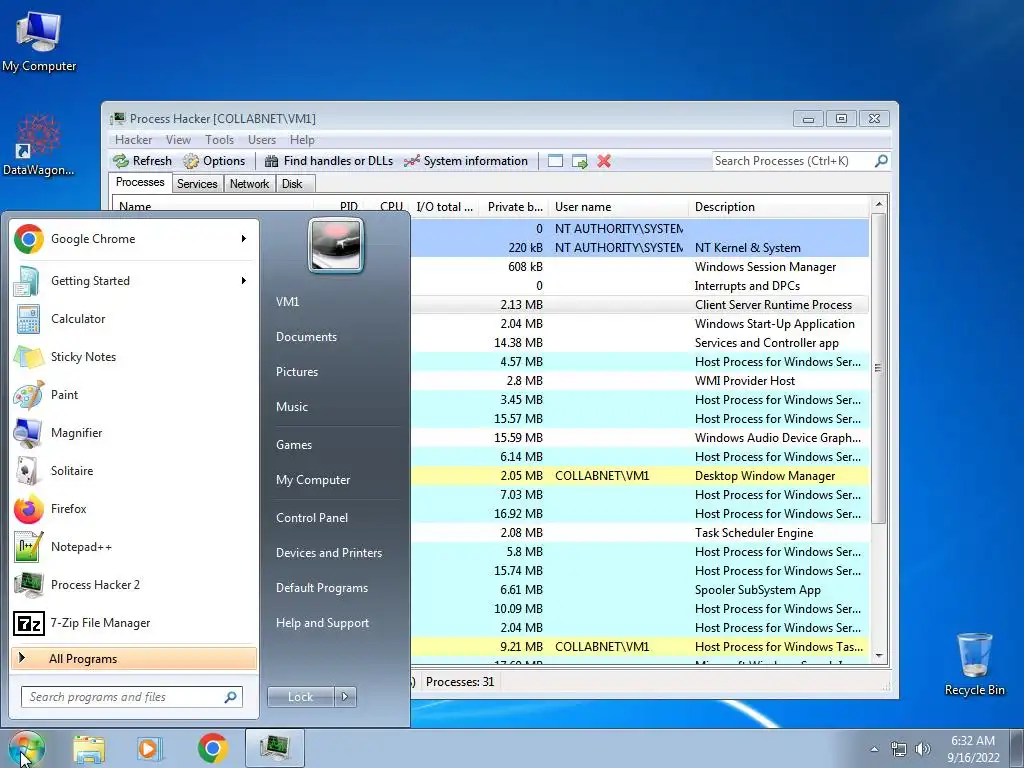Click the Lock button
This screenshot has width=1024, height=768.
coord(300,697)
